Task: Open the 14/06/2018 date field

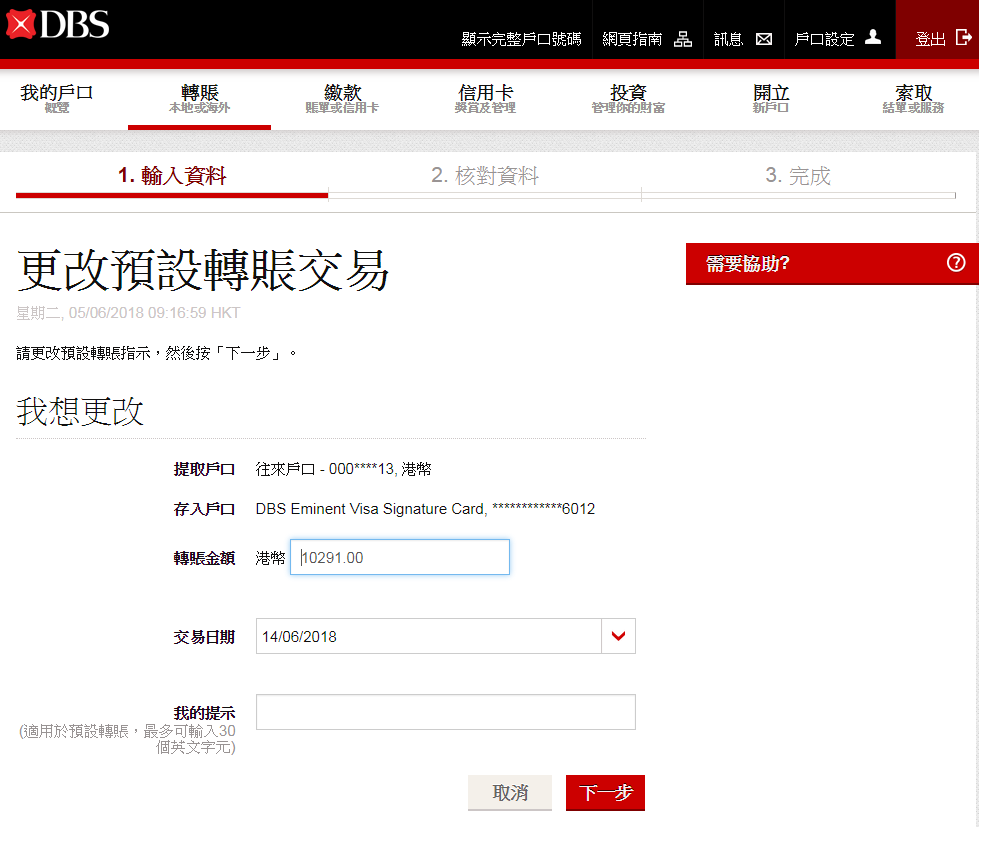Action: (428, 636)
